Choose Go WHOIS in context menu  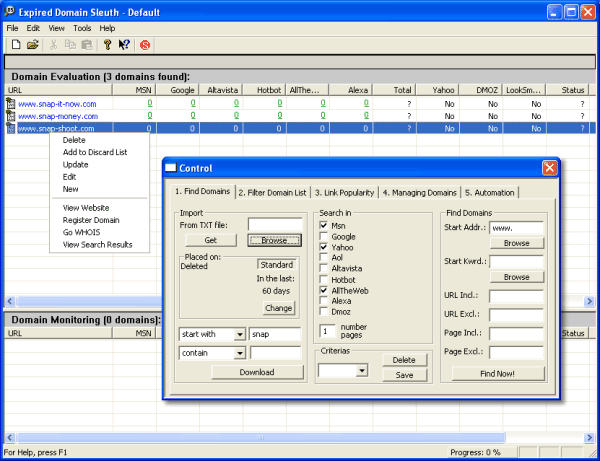coord(82,232)
